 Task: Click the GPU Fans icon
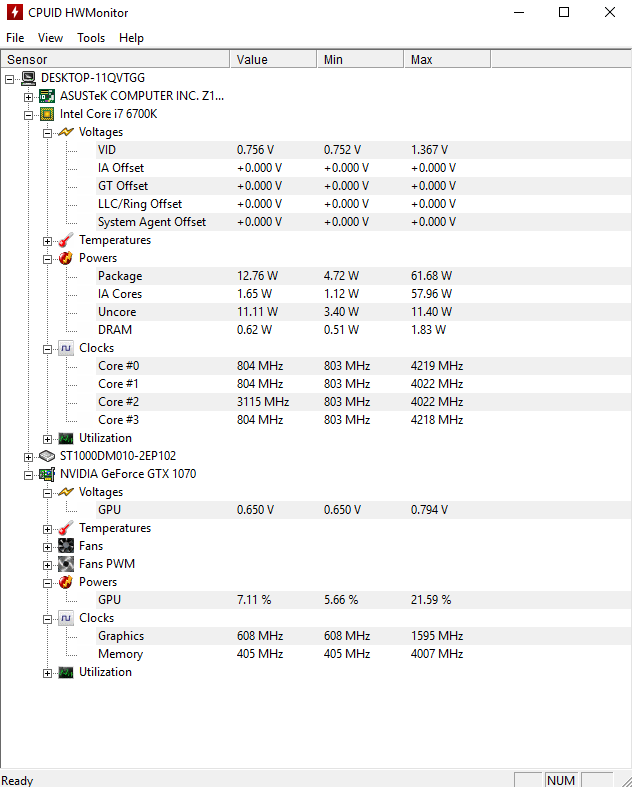click(66, 546)
